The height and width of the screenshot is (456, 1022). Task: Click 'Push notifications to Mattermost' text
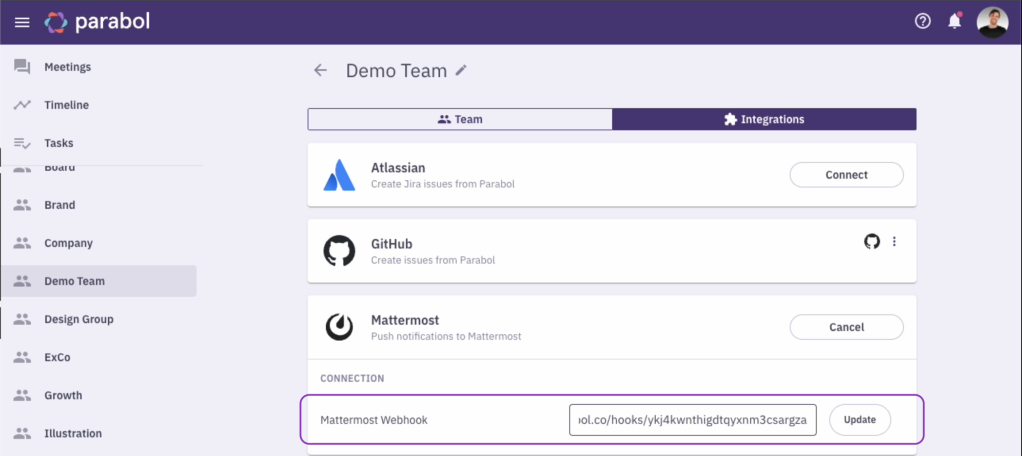(446, 337)
